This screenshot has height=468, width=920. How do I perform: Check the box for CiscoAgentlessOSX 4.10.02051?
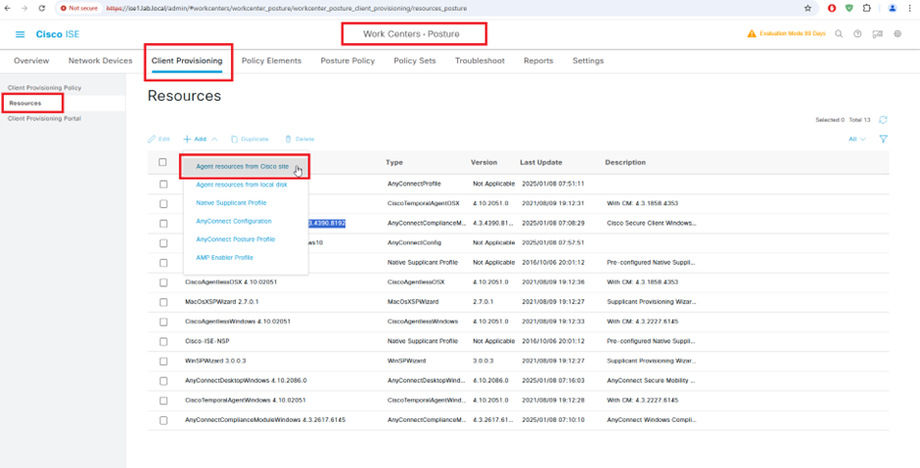point(163,282)
